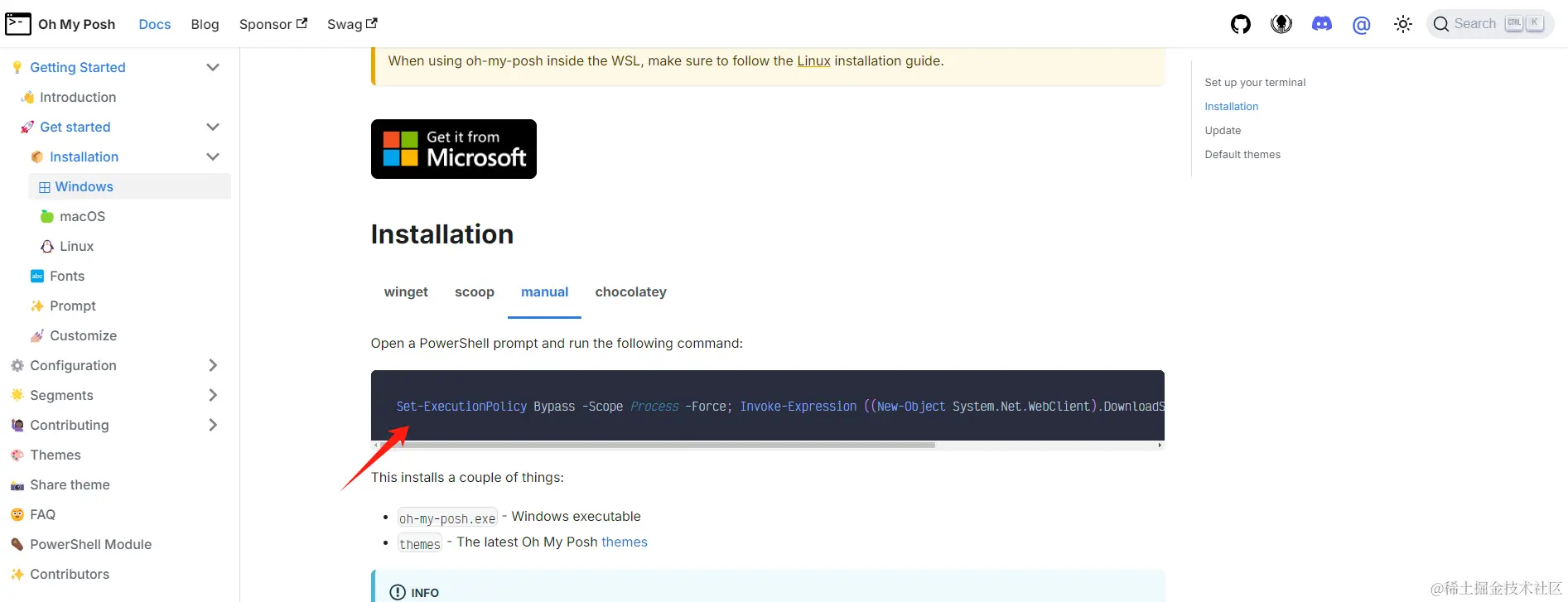Open the Swag external link

click(352, 24)
